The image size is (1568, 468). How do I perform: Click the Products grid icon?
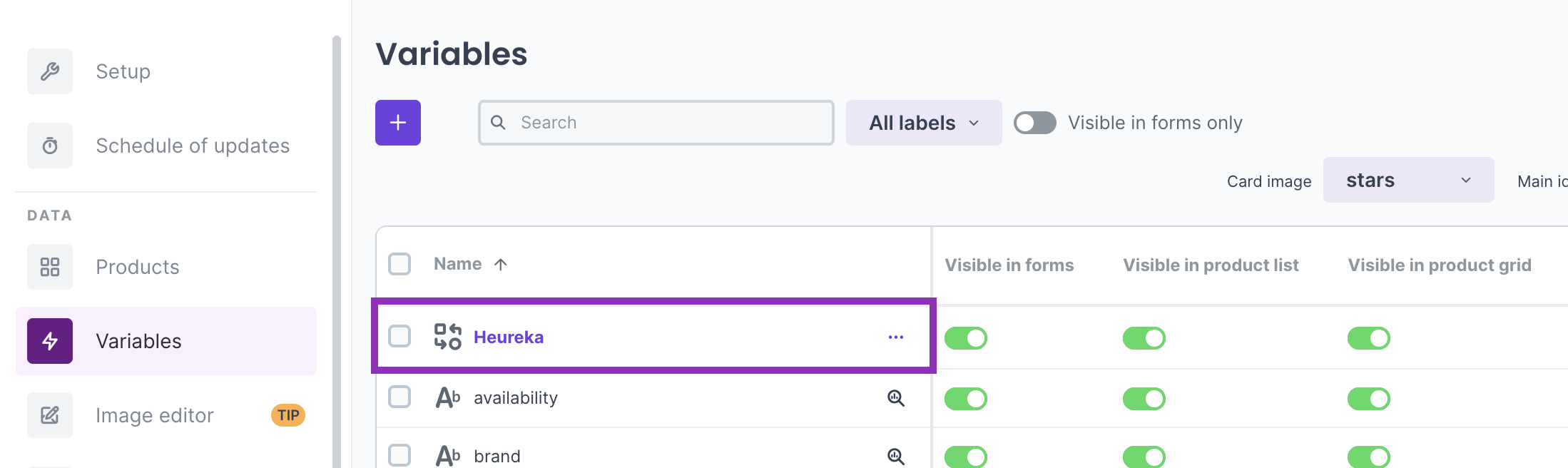(50, 267)
